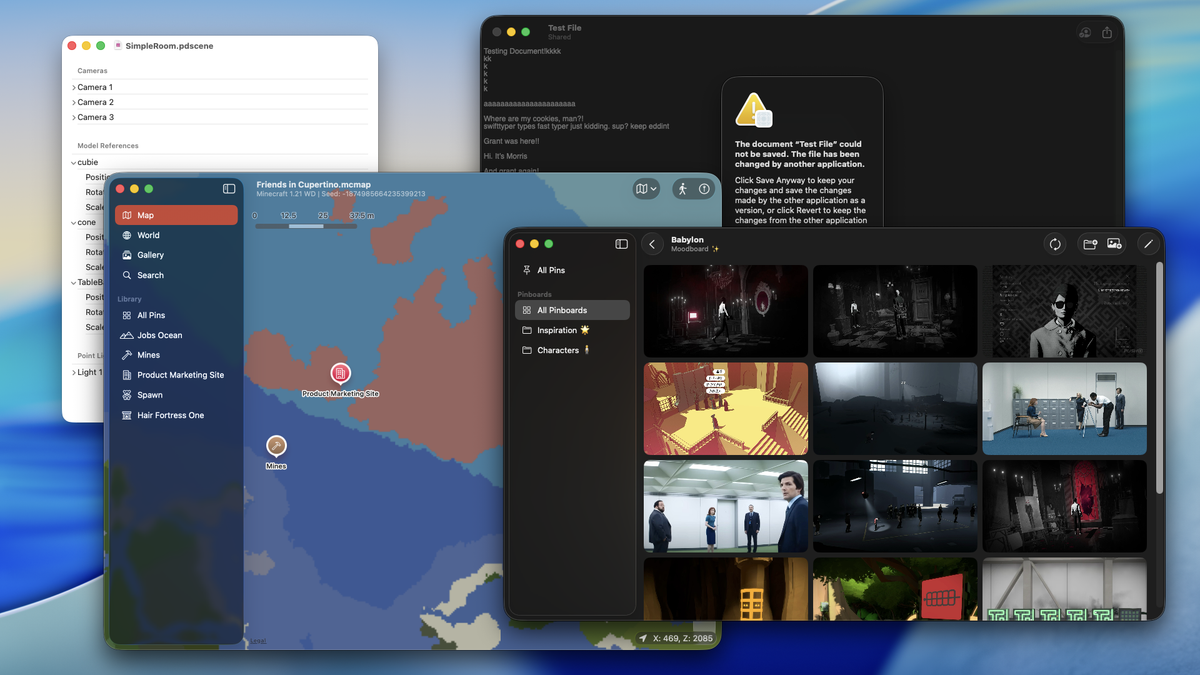Viewport: 1200px width, 675px height.
Task: Toggle the sidebar in the Friends in Cupertino window
Action: click(228, 188)
